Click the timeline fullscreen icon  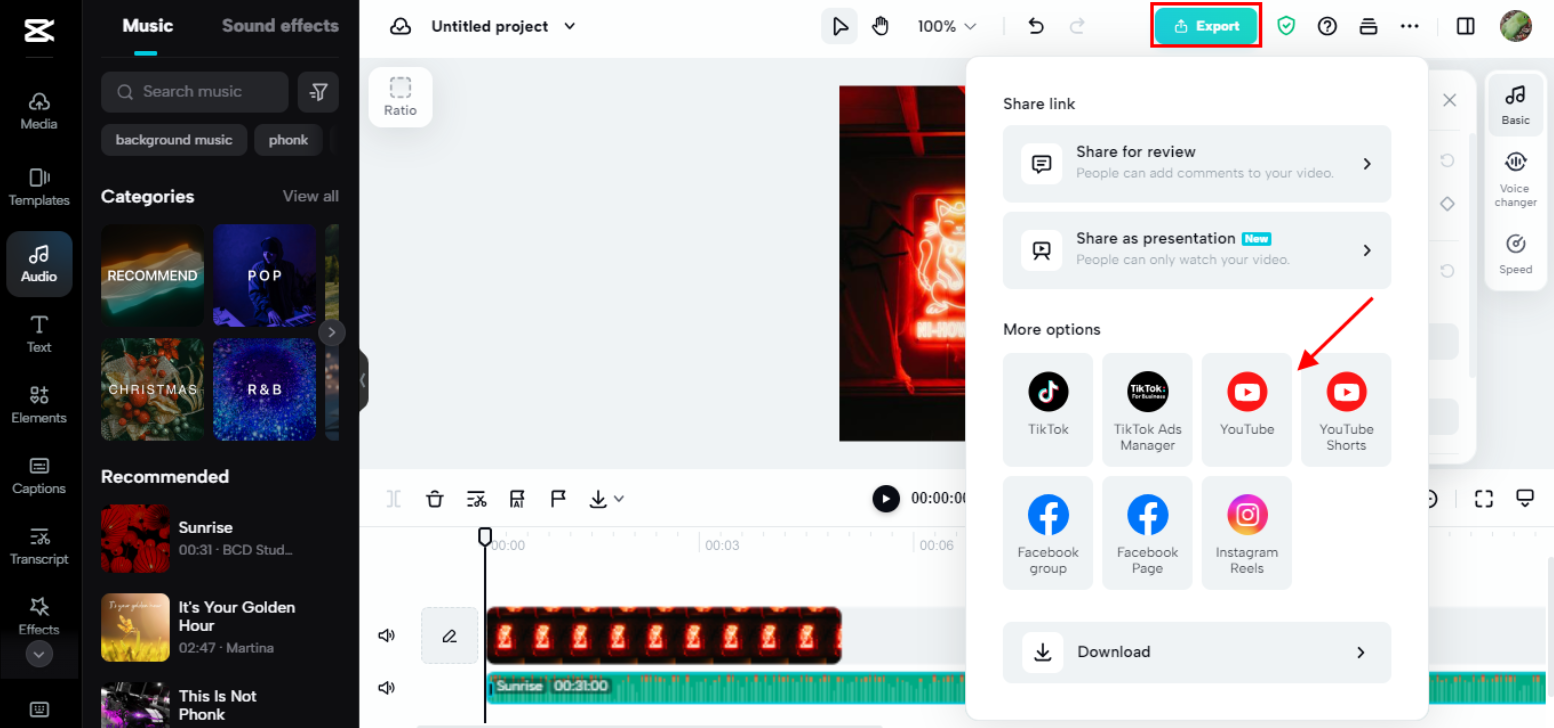click(1484, 498)
